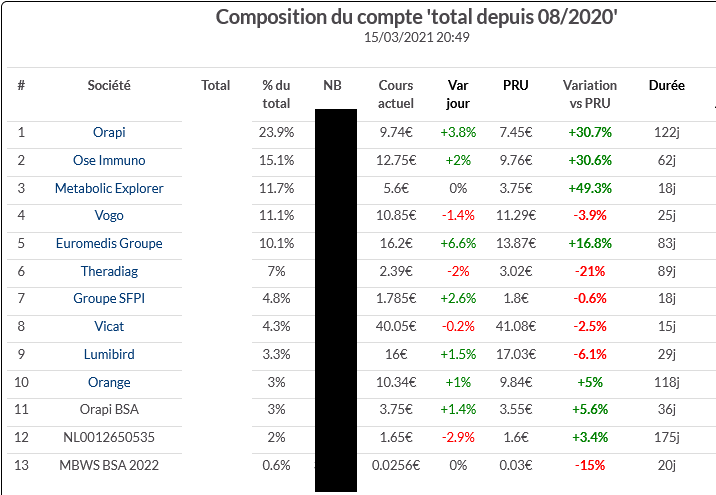716x495 pixels.
Task: Click the Theradiag company link
Action: tap(109, 271)
